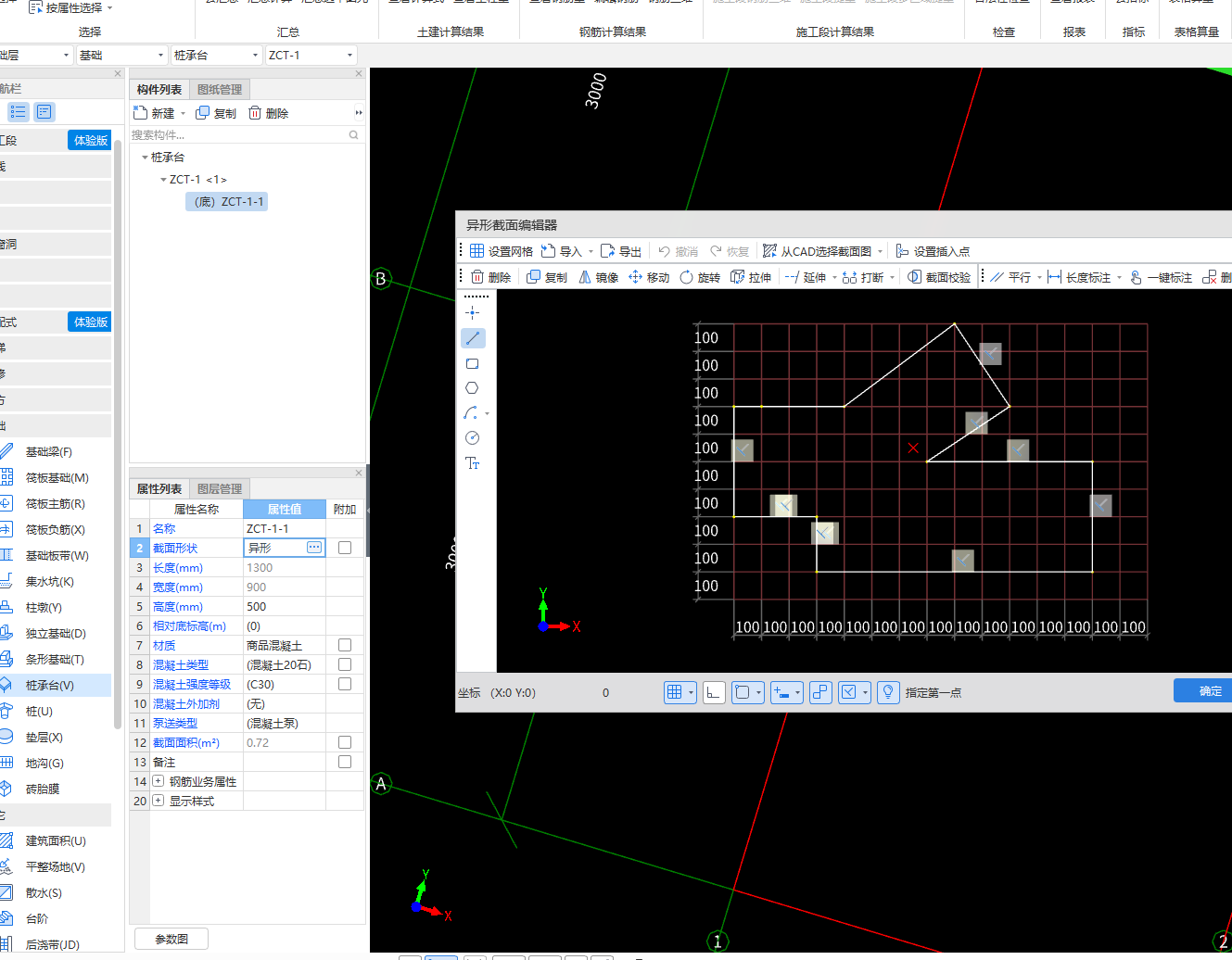Select the polygon drawing tool
1232x960 pixels.
click(x=473, y=388)
